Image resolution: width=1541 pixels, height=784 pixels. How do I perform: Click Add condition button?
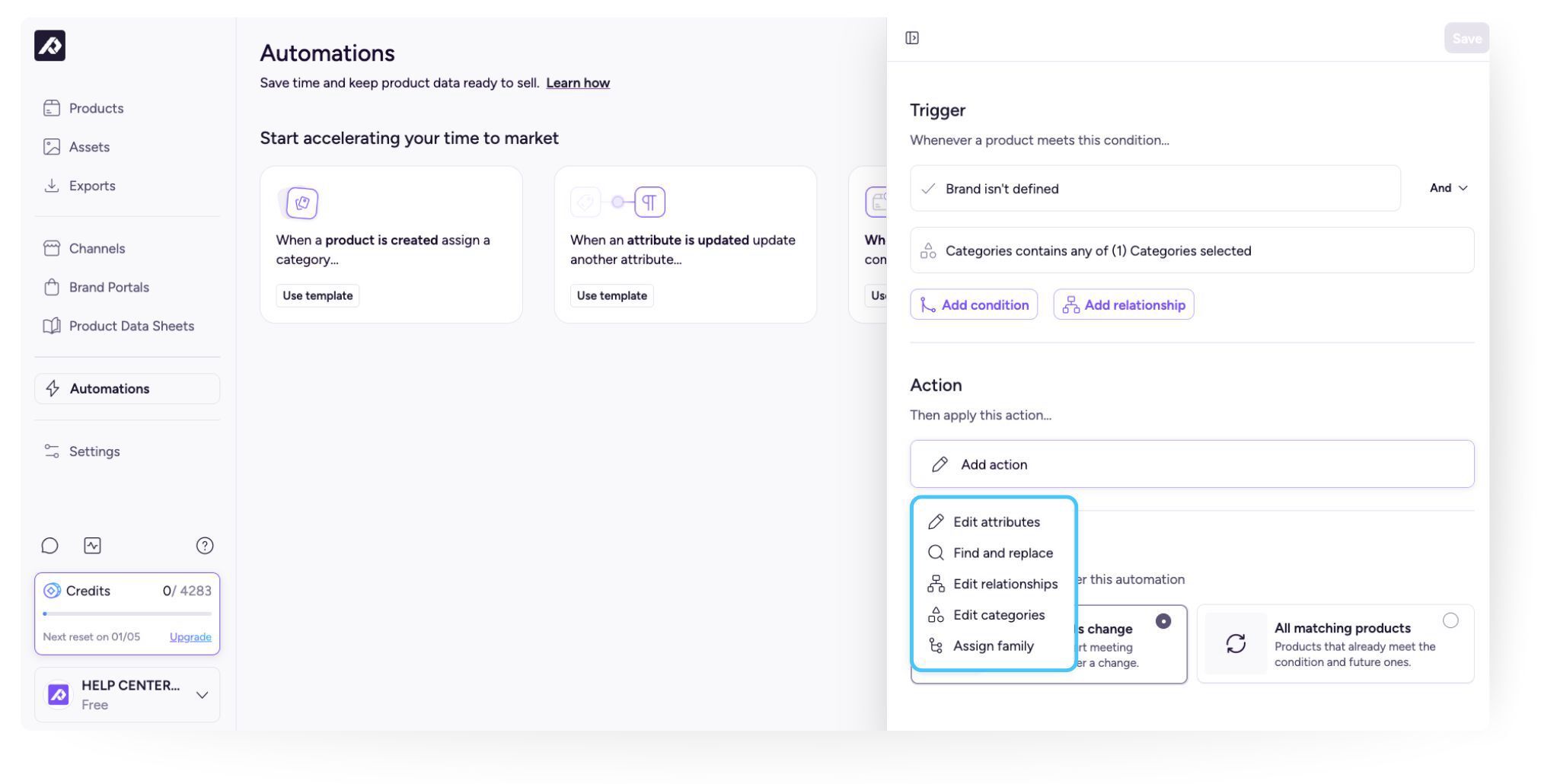[x=974, y=304]
